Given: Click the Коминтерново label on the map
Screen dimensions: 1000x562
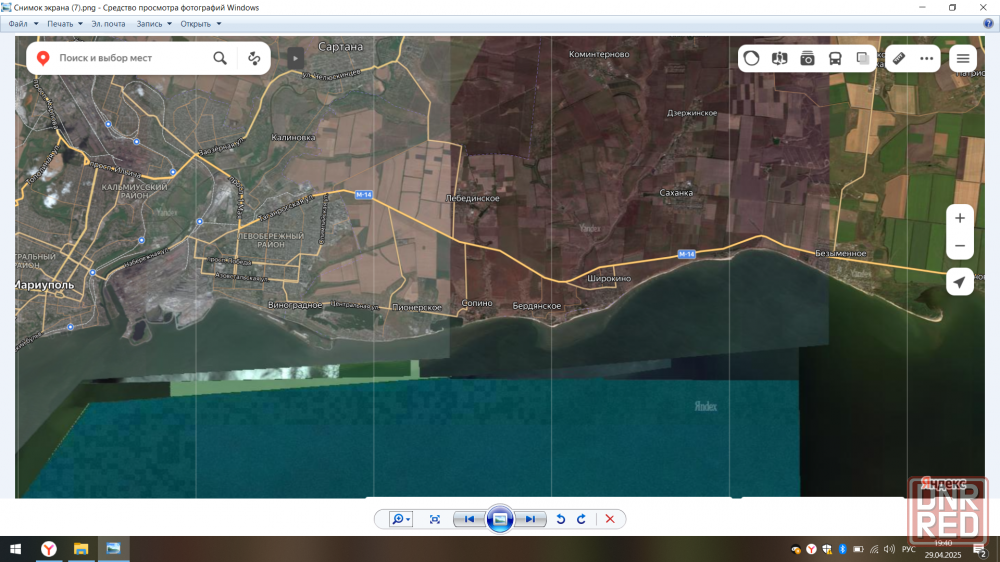Looking at the screenshot, I should coord(599,54).
